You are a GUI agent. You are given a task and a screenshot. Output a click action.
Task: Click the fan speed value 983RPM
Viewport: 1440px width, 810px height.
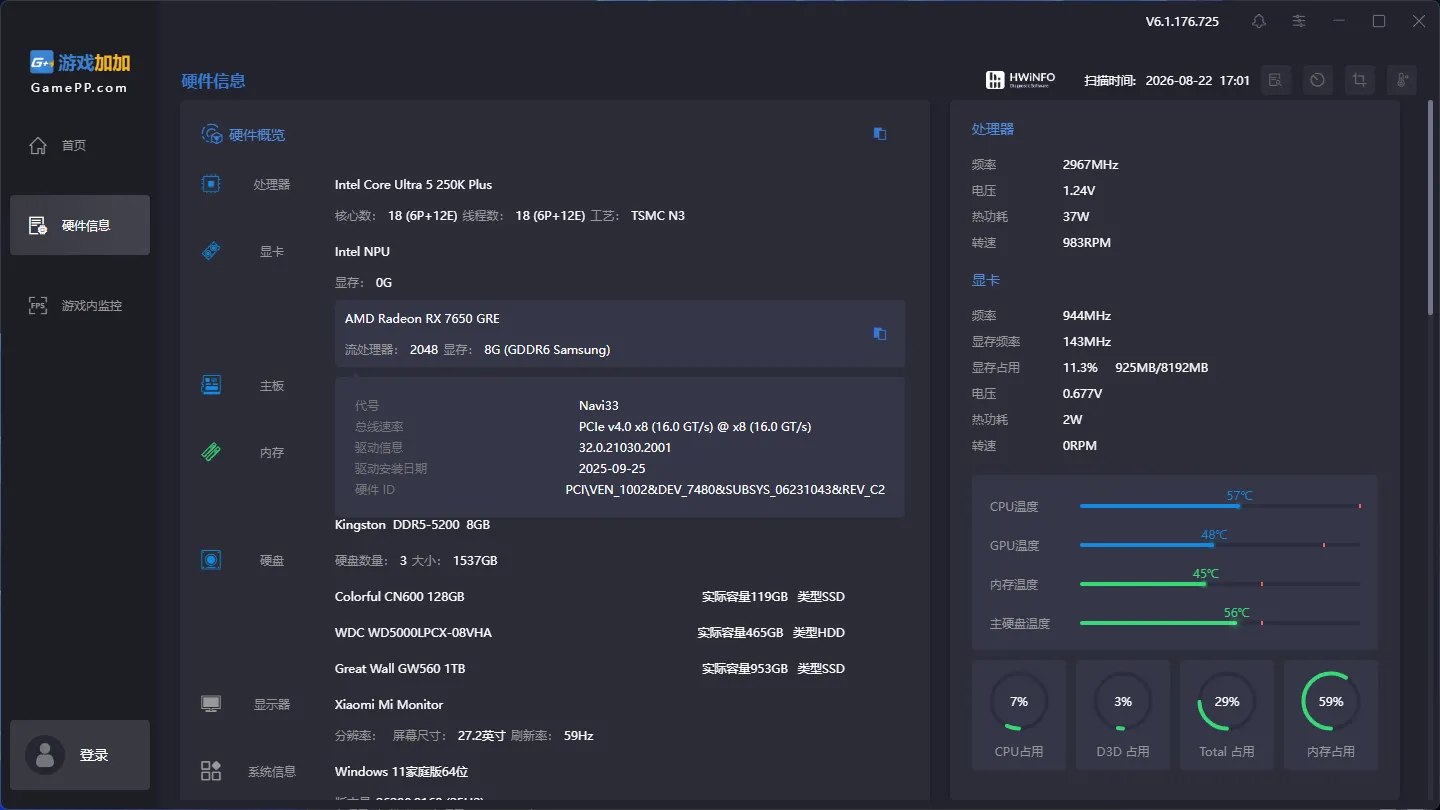[x=1087, y=243]
